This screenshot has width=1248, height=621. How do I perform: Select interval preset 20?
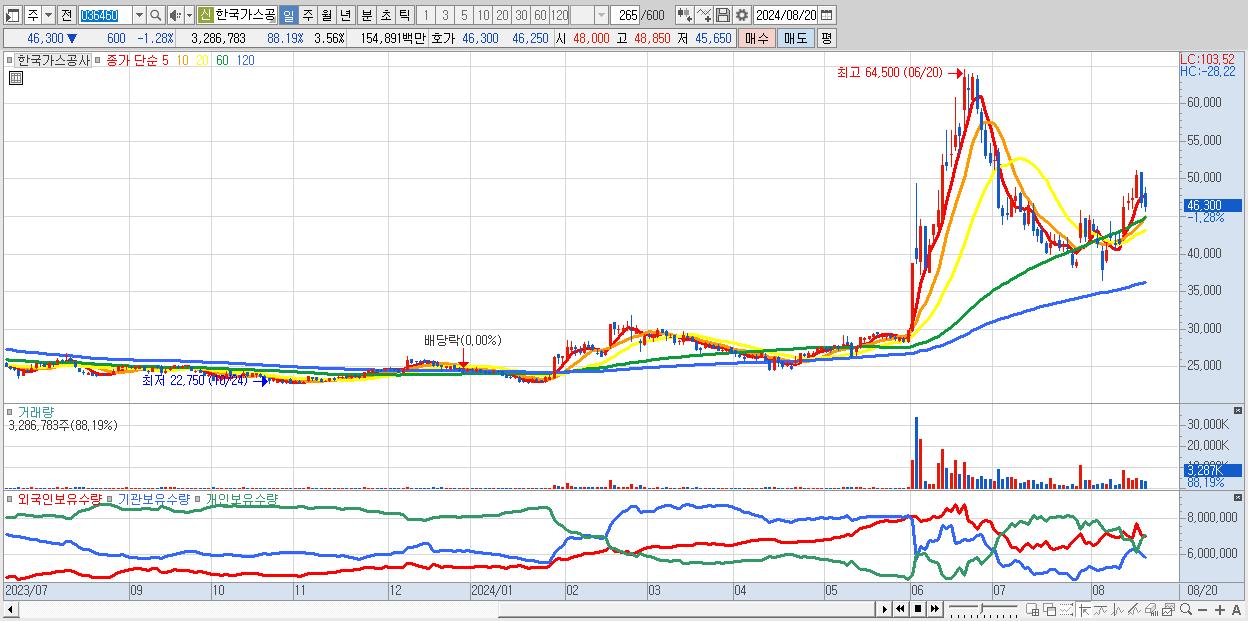[502, 15]
